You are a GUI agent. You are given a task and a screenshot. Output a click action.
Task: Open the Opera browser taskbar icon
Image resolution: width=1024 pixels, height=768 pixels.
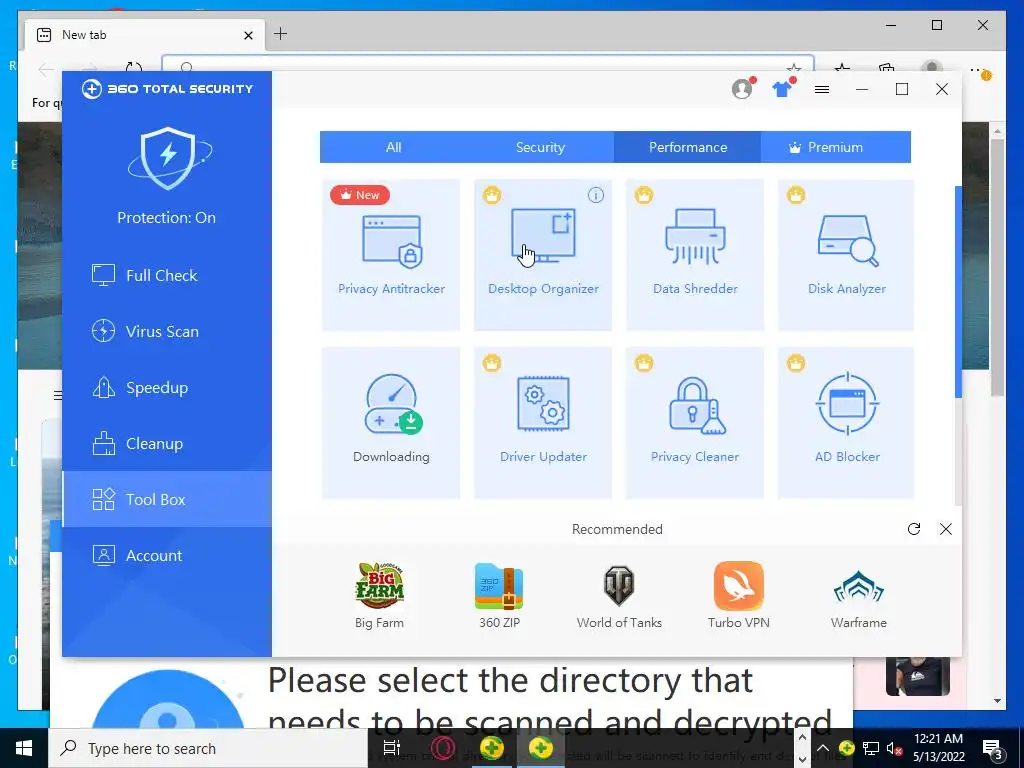pos(442,748)
